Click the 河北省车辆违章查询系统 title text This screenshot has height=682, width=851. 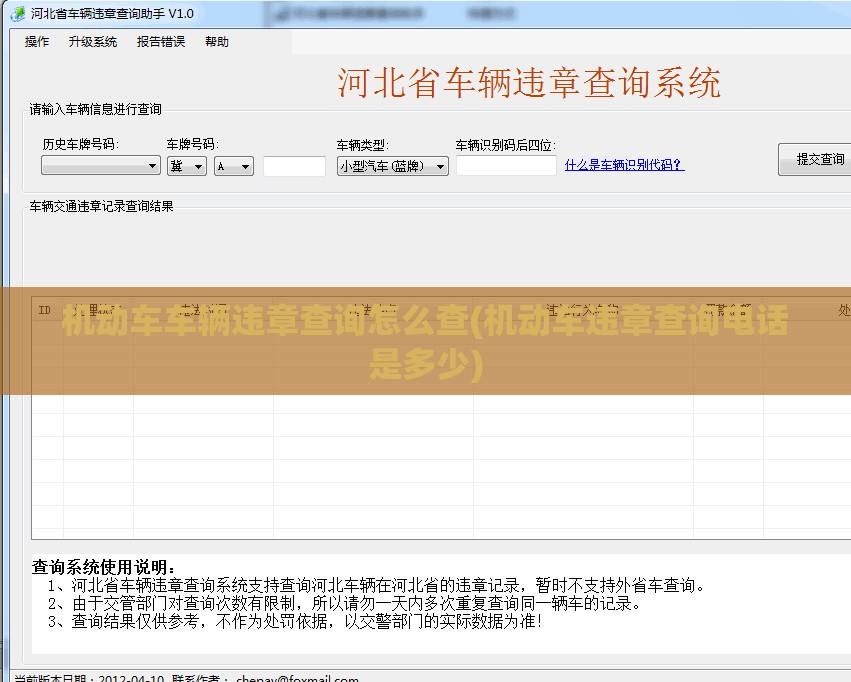point(529,83)
